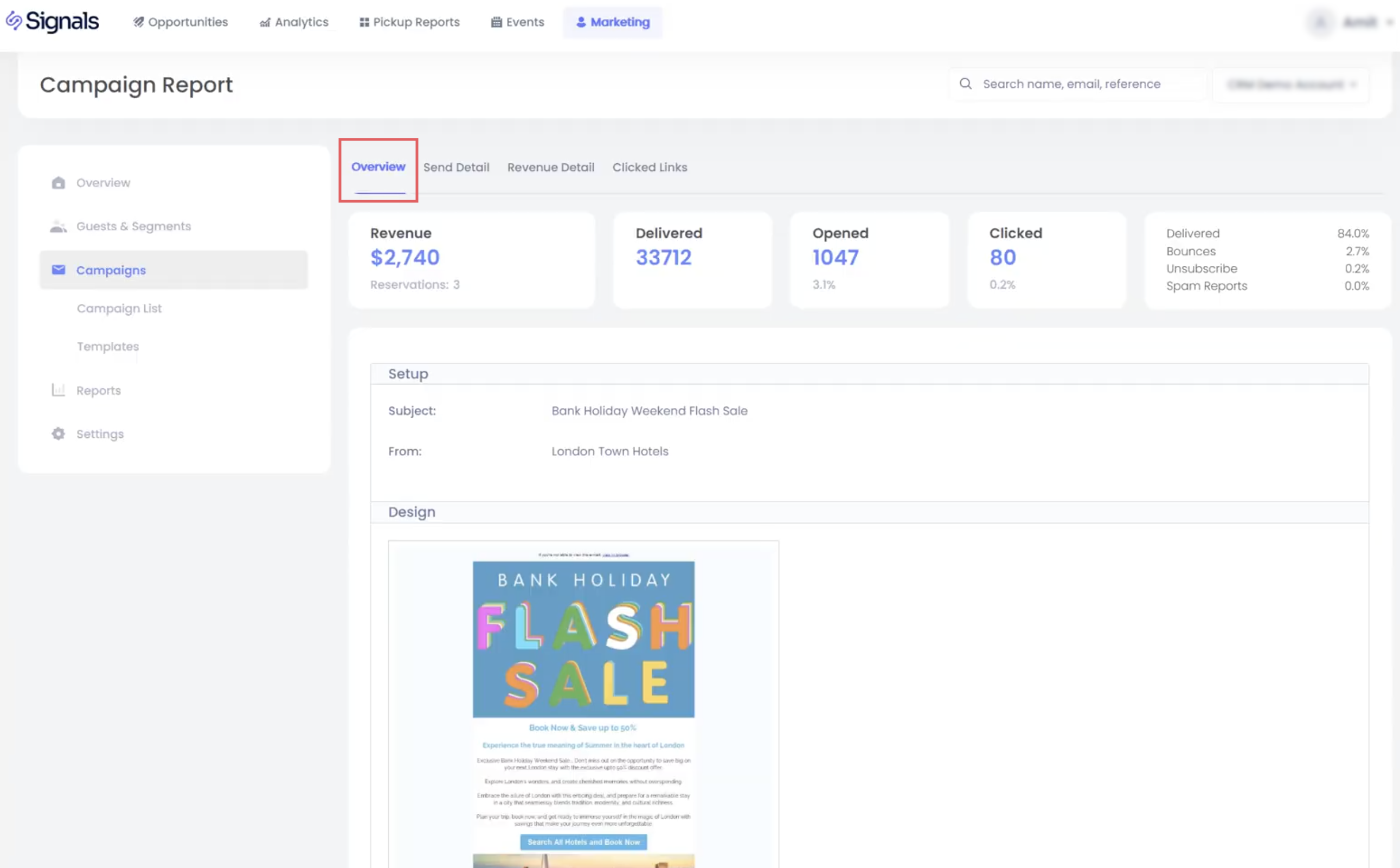Click the Pickup Reports grid icon
The width and height of the screenshot is (1400, 868).
tap(364, 22)
